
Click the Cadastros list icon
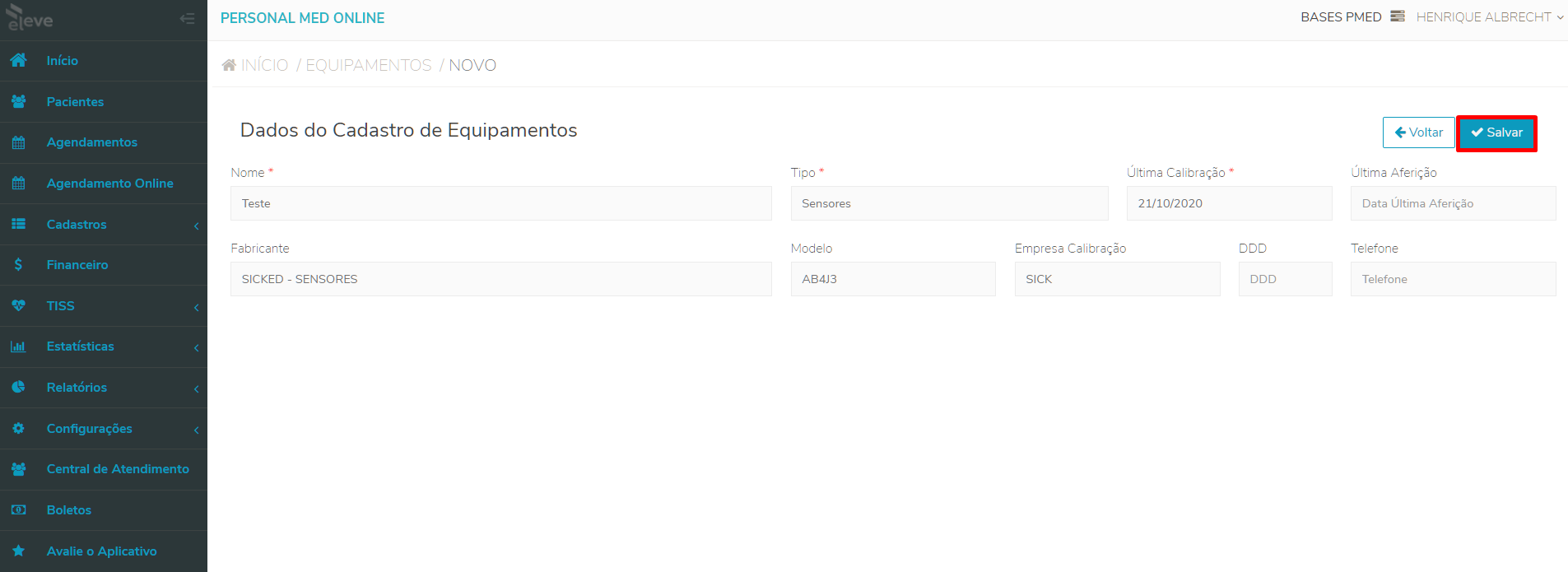tap(19, 224)
